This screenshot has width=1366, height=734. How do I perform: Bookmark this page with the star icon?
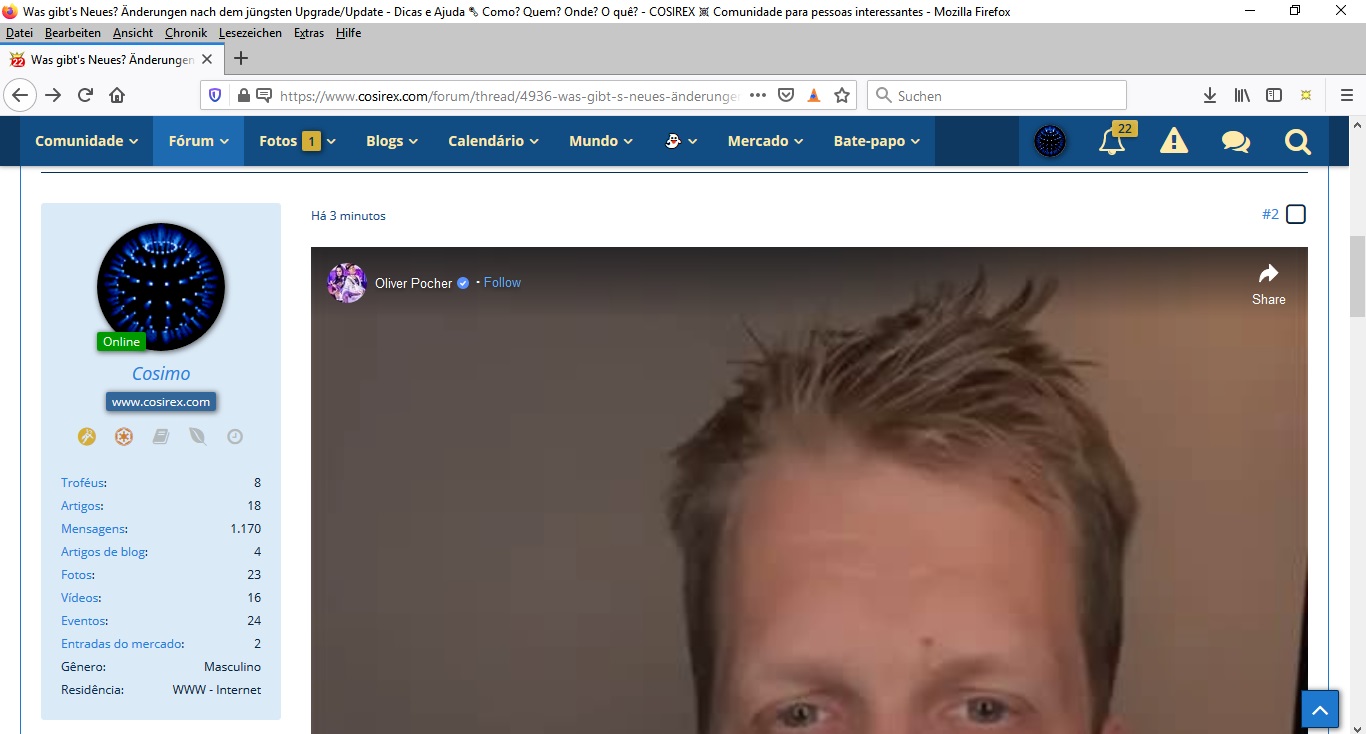(842, 96)
